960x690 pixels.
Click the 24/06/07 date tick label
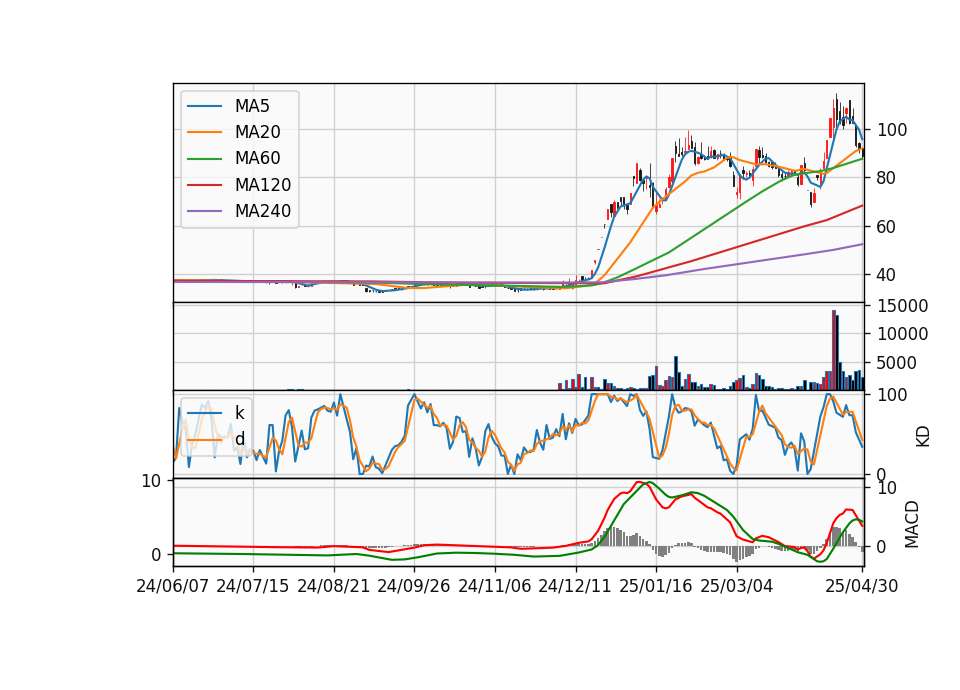coord(173,587)
